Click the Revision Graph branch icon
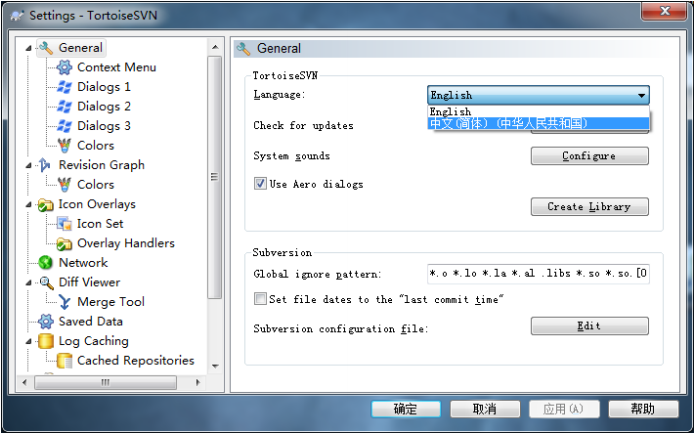The image size is (695, 434). point(45,165)
